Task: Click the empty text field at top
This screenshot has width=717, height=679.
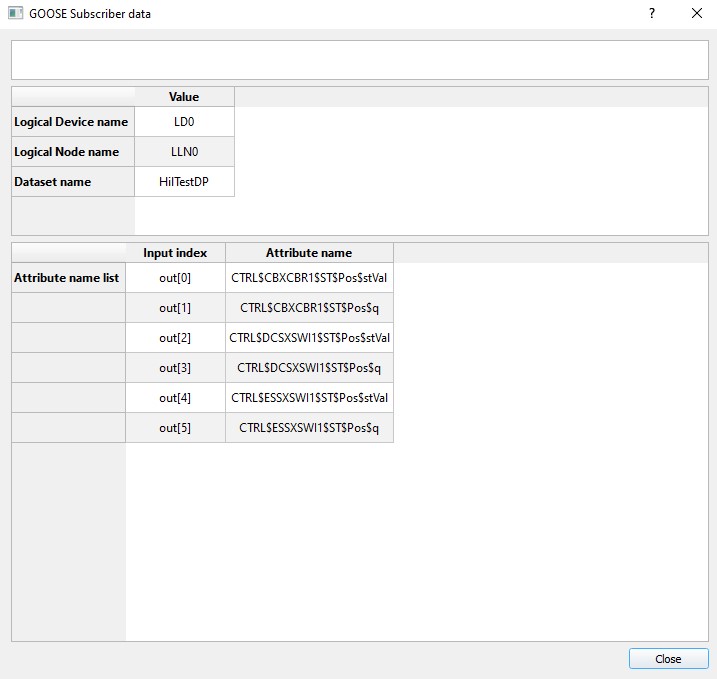Action: click(x=358, y=60)
